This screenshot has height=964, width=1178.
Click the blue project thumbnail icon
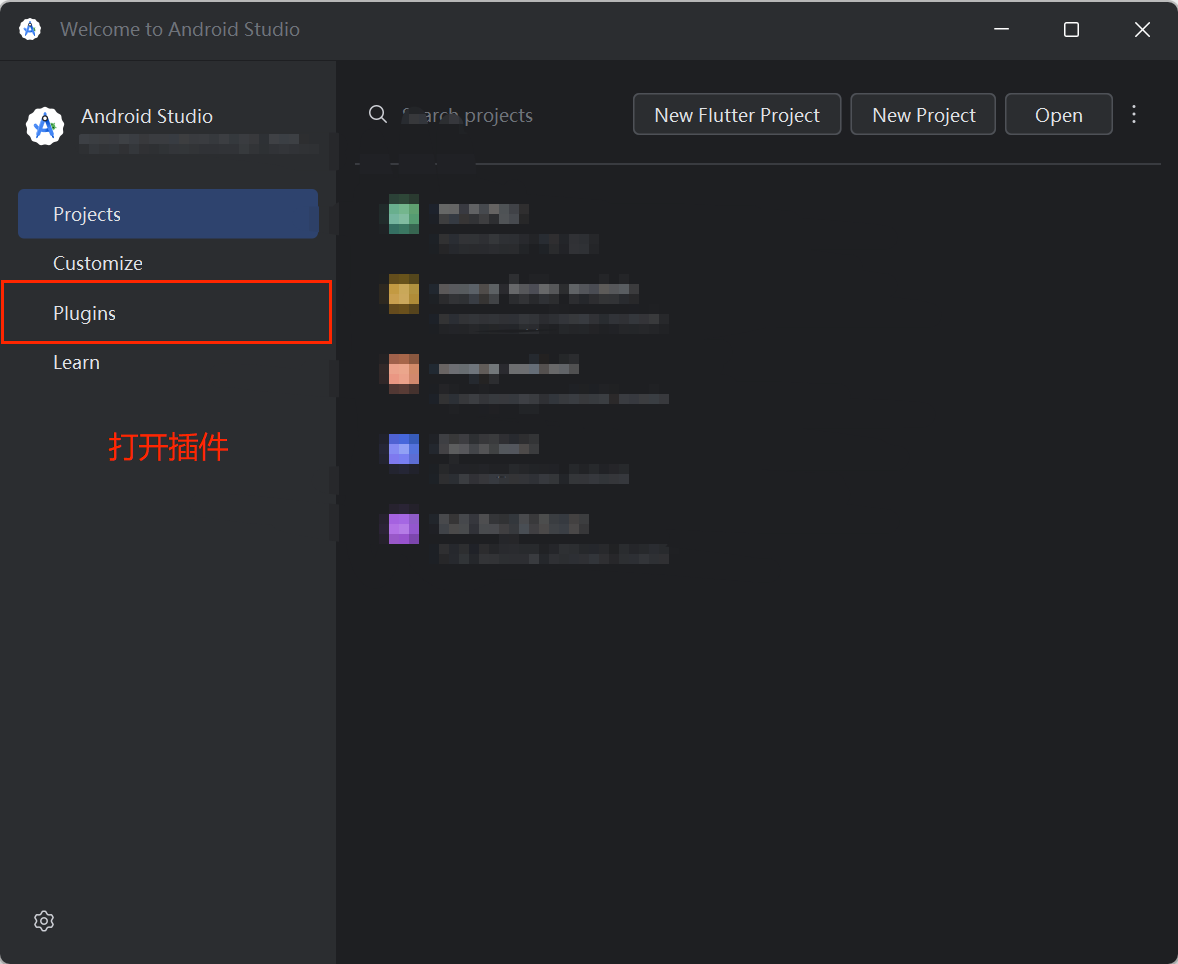pyautogui.click(x=403, y=449)
